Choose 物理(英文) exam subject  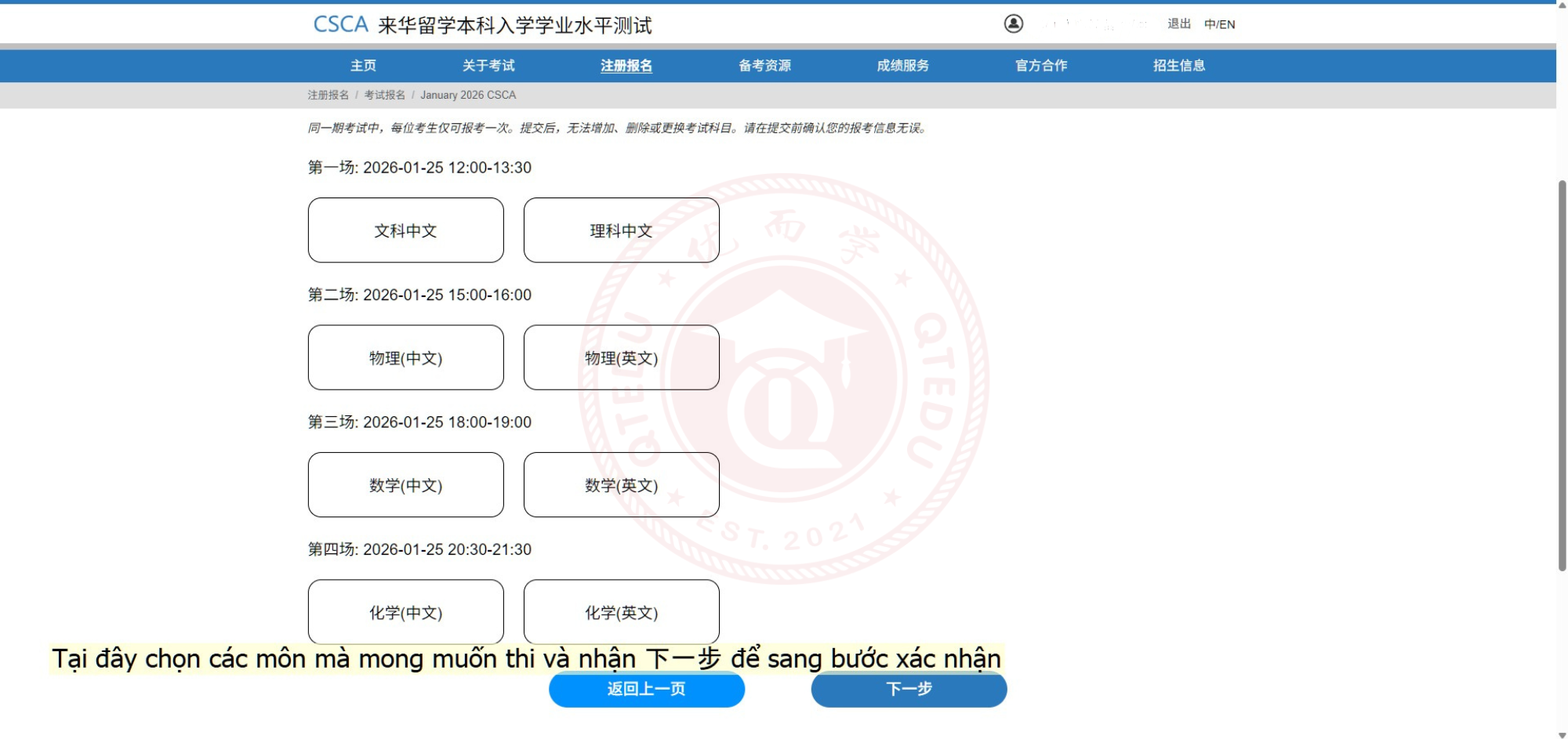point(621,358)
